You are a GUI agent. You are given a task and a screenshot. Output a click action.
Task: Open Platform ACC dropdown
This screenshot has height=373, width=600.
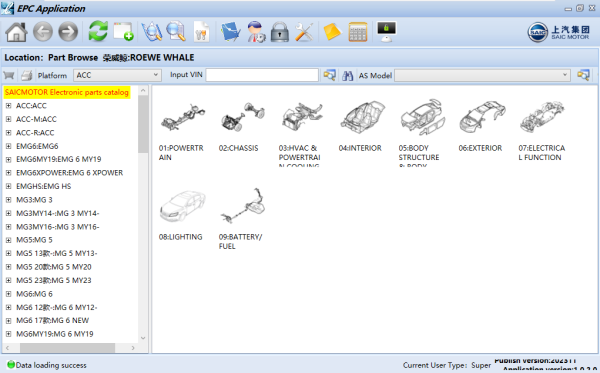117,75
